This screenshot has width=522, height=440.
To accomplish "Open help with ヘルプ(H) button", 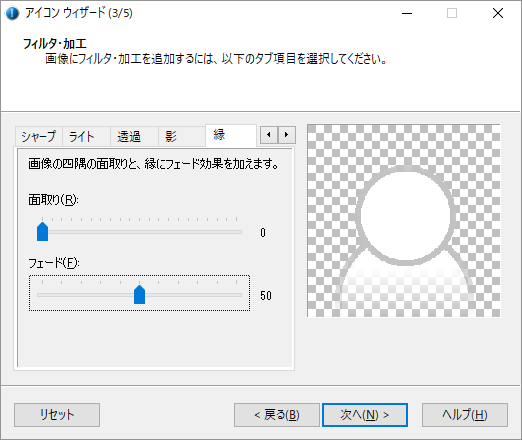I will point(465,415).
